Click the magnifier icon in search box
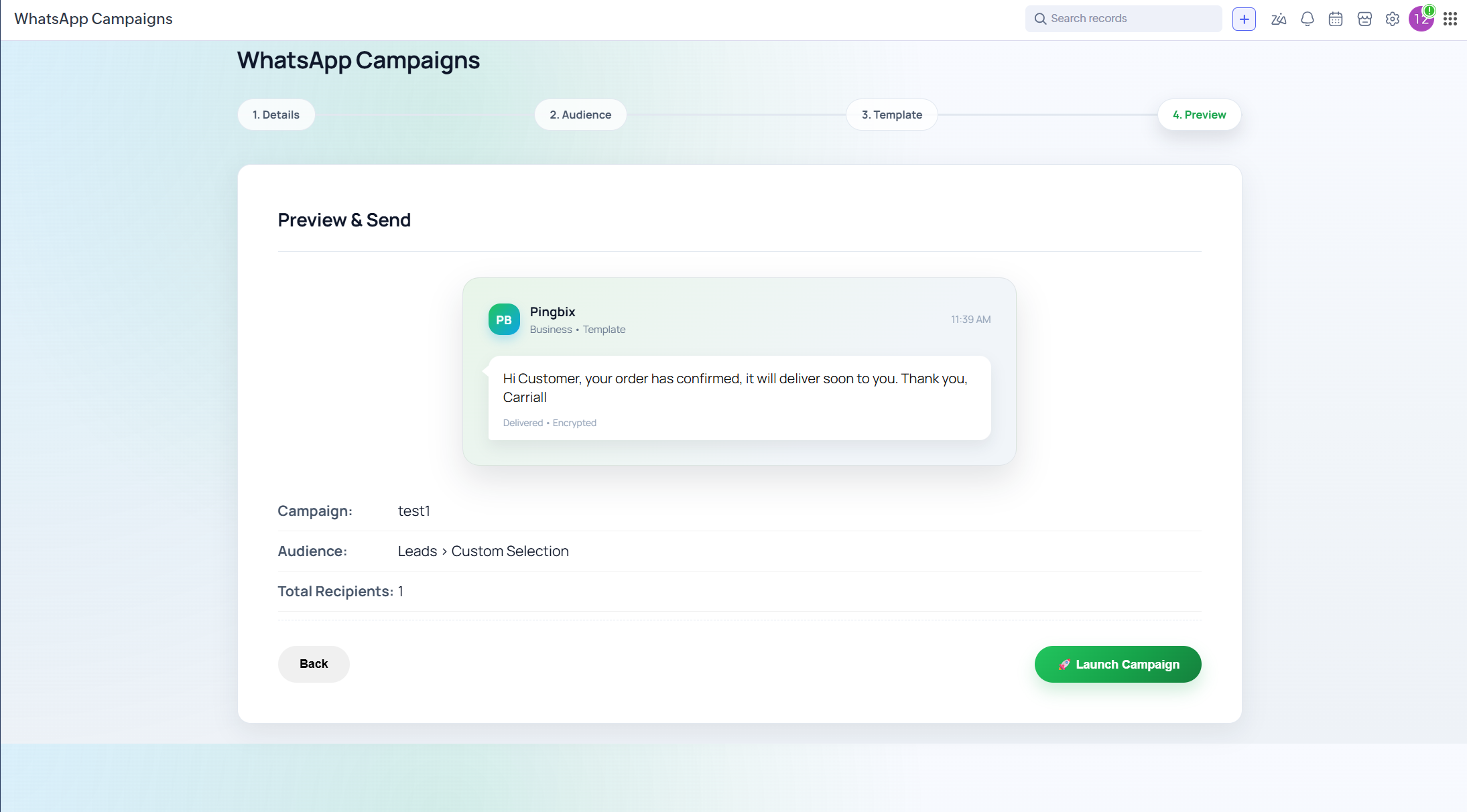1467x812 pixels. point(1040,19)
